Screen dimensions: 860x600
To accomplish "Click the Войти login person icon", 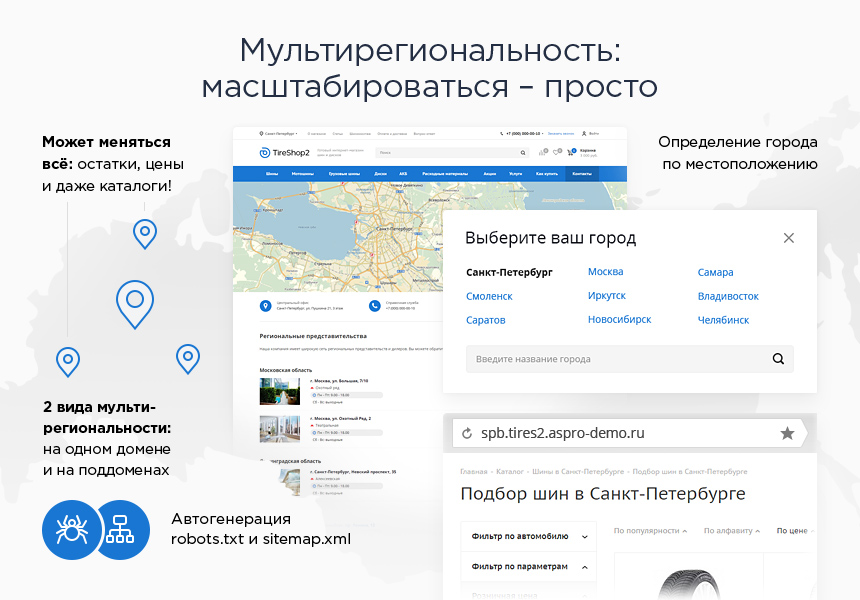I will [586, 133].
